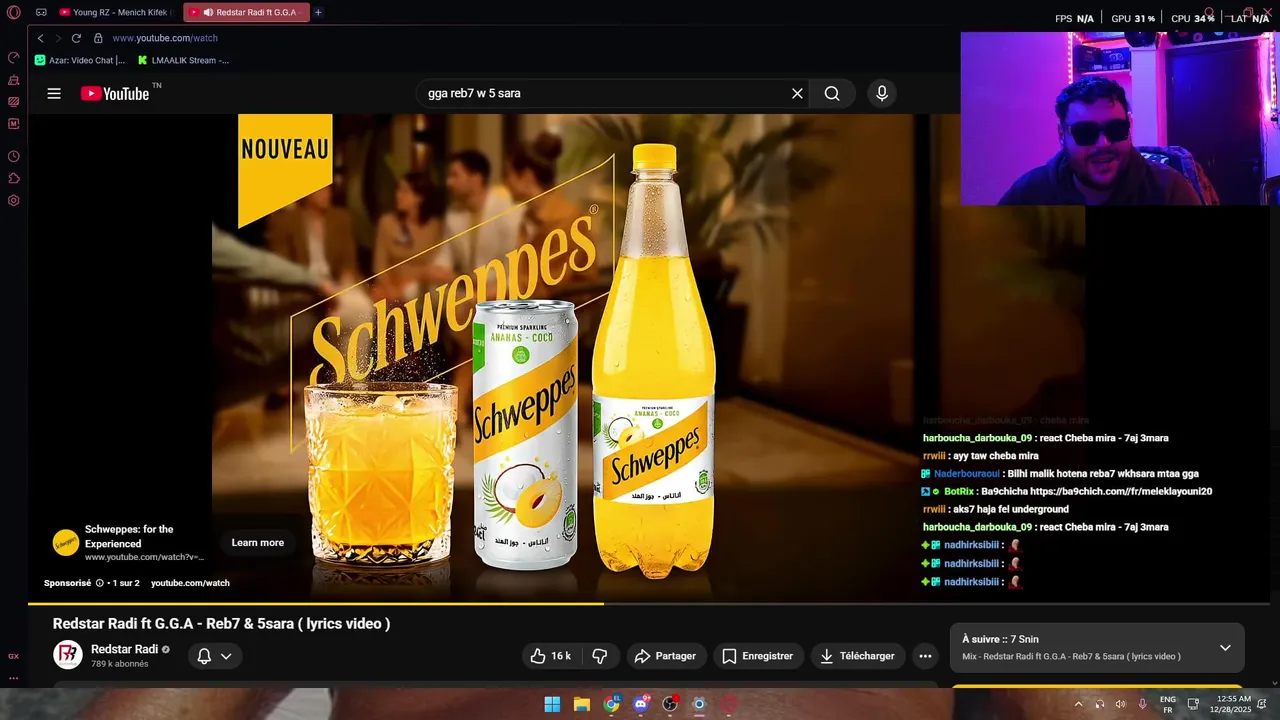Start voice search with microphone
Viewport: 1280px width, 720px height.
tap(882, 93)
